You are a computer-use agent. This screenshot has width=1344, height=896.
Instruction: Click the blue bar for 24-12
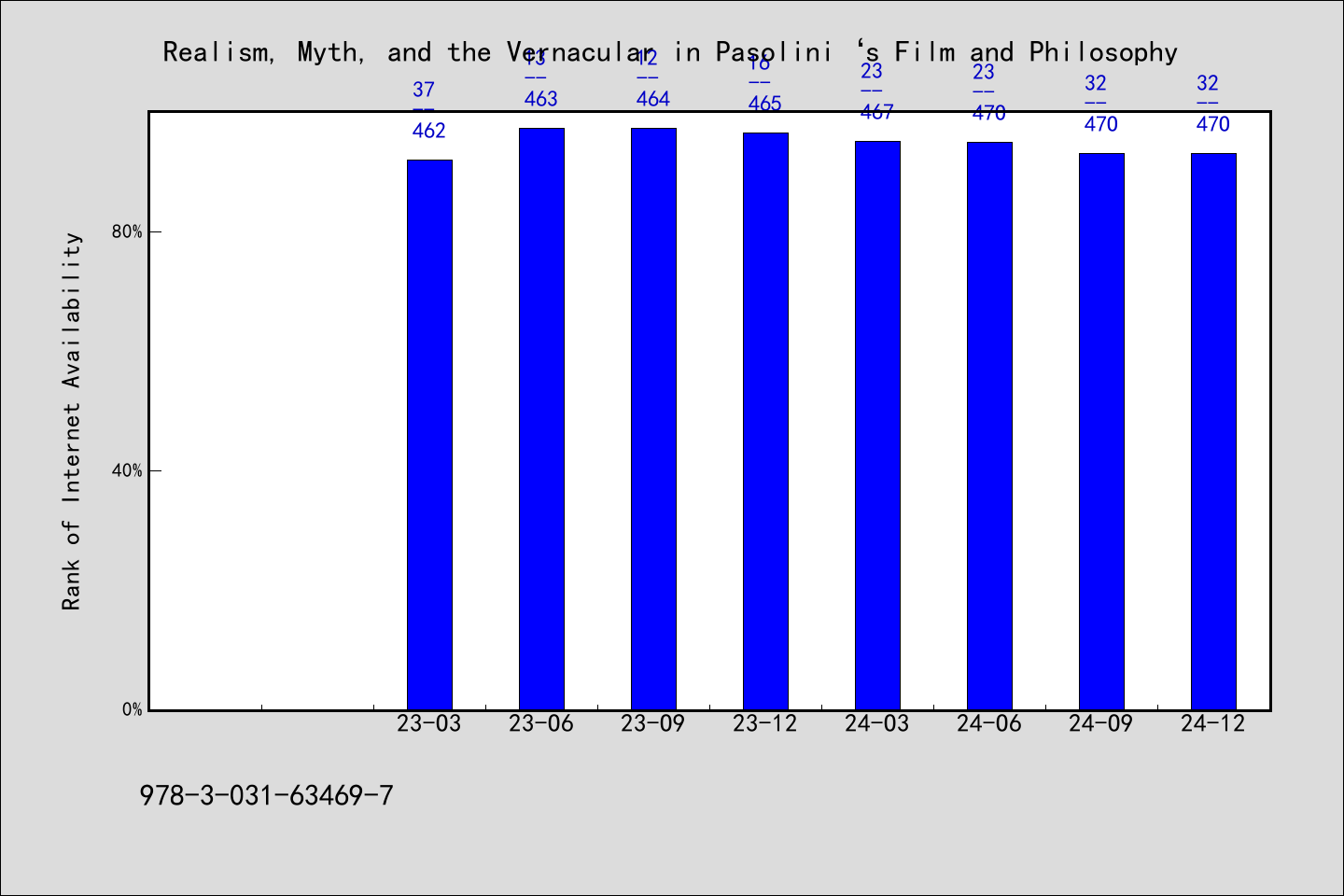pos(1213,431)
